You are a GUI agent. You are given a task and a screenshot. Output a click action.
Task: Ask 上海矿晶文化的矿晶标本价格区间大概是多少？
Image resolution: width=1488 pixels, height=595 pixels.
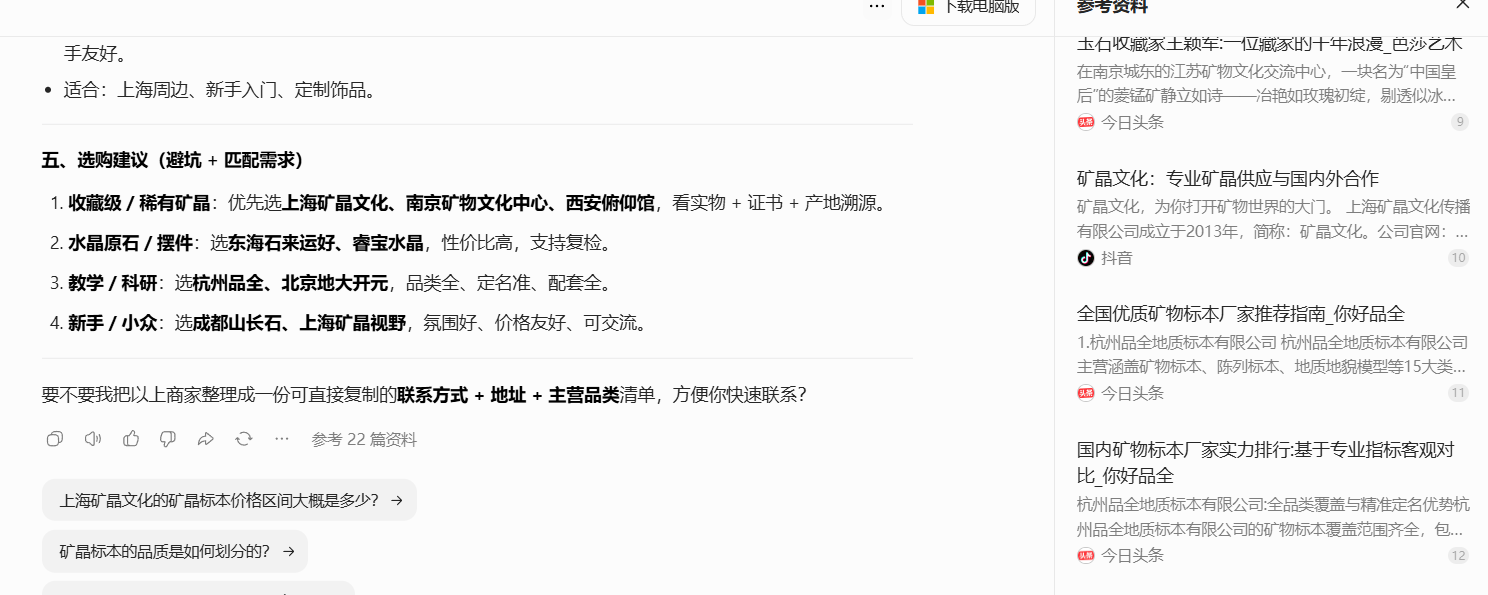229,500
